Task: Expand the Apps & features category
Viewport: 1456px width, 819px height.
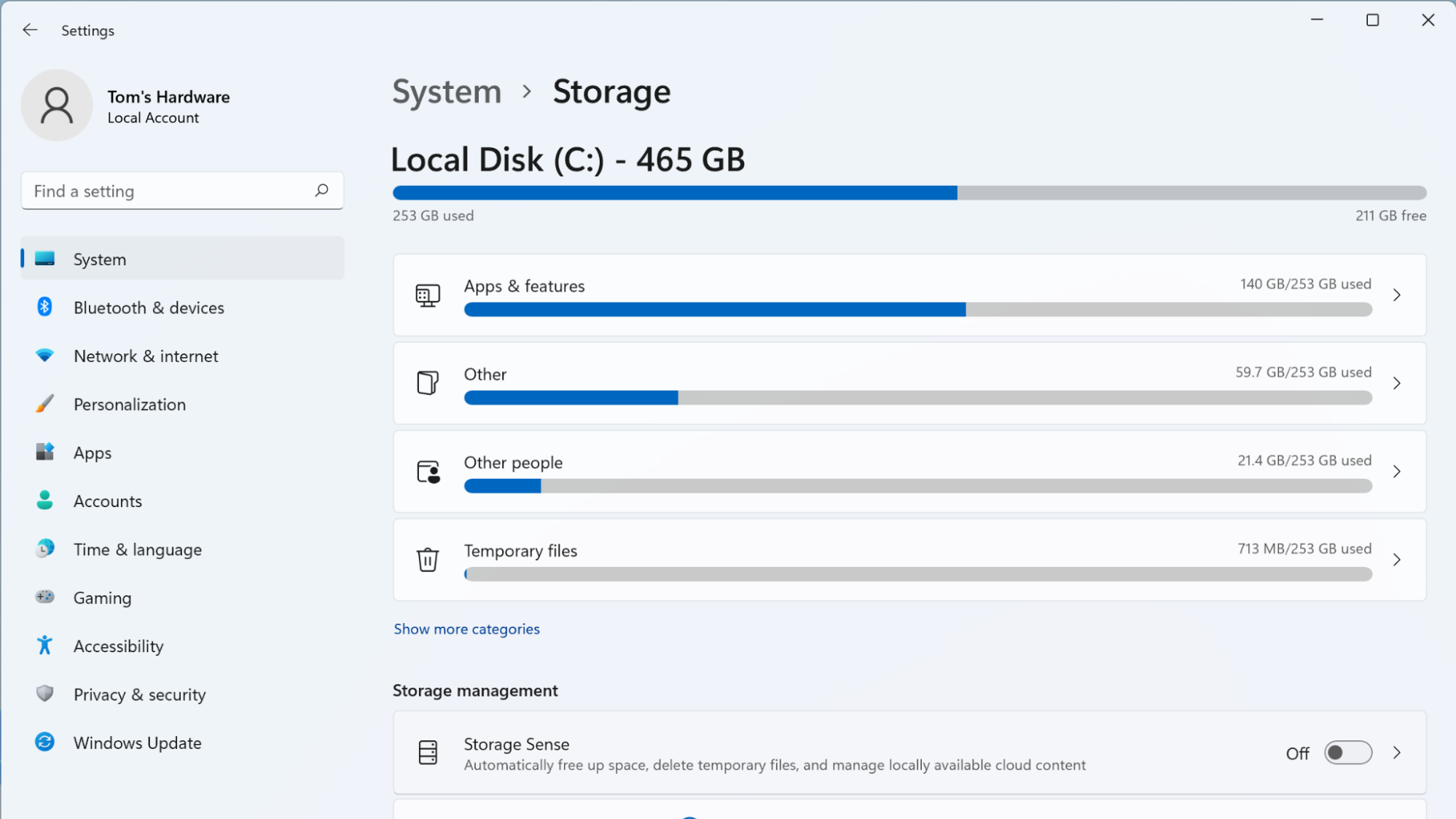Action: (1398, 294)
